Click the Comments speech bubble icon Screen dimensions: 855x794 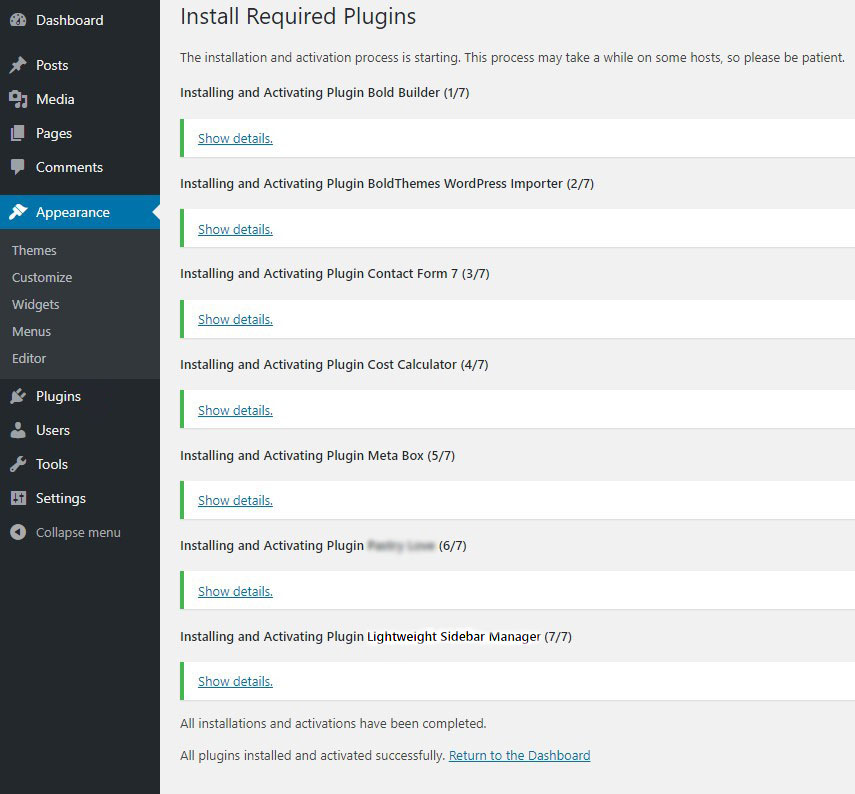18,167
